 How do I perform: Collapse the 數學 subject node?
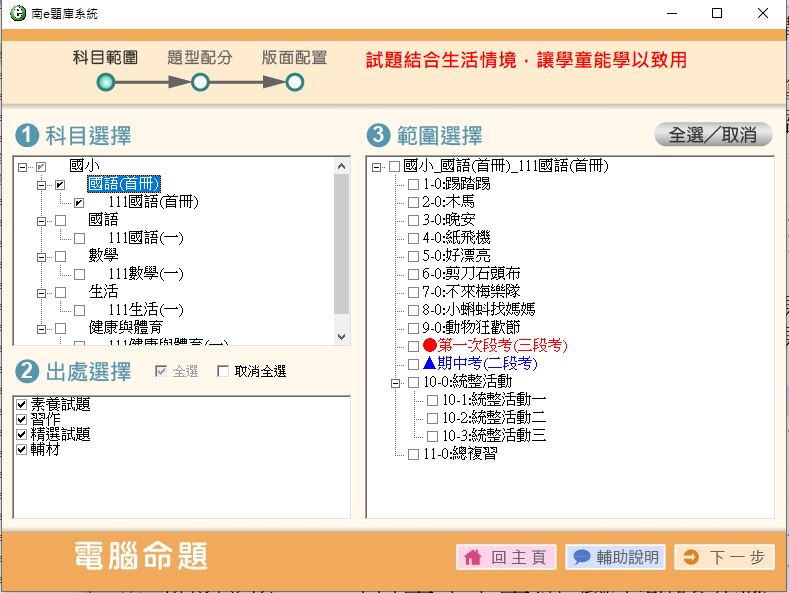click(x=42, y=257)
